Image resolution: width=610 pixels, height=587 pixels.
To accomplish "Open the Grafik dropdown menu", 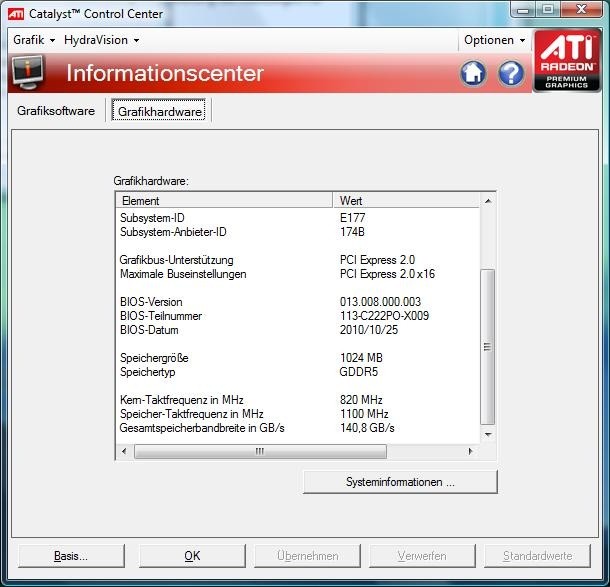I will [x=34, y=40].
